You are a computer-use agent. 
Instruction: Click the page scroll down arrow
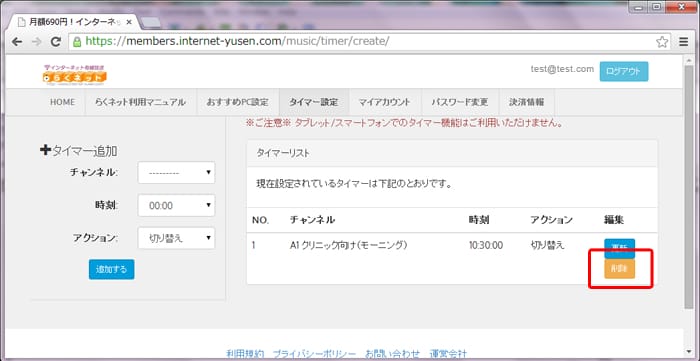point(689,352)
